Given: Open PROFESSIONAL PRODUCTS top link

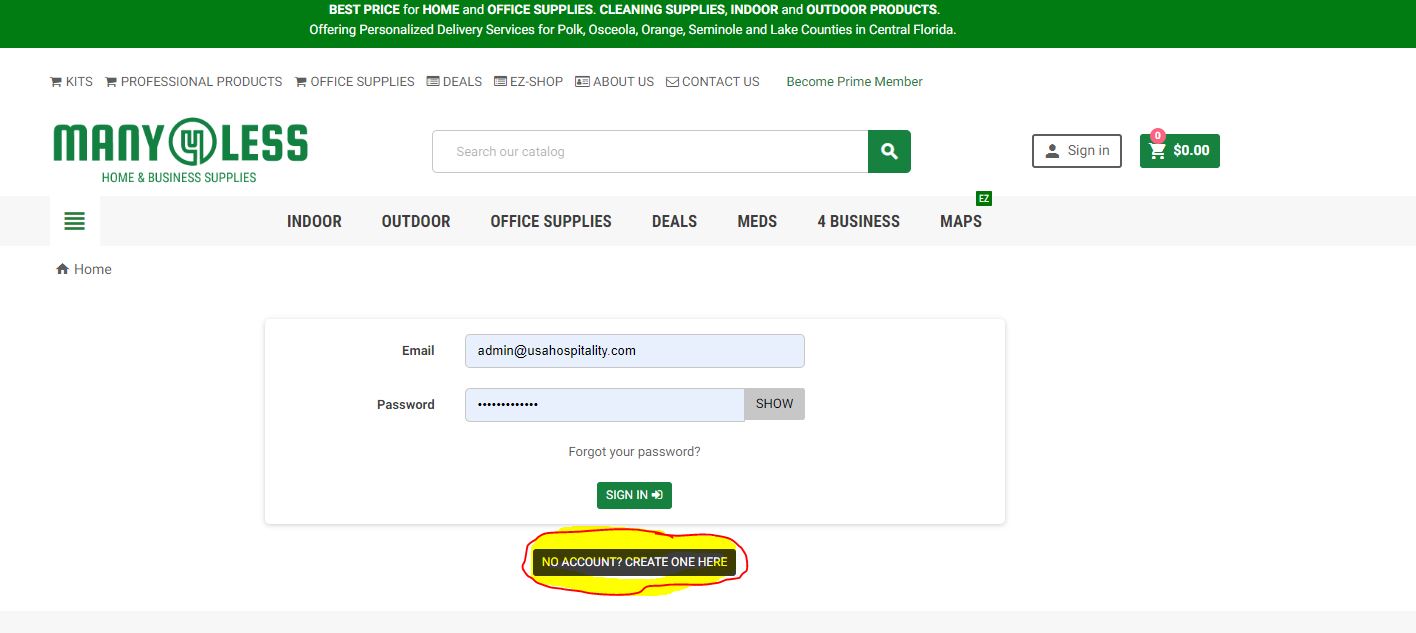Looking at the screenshot, I should point(194,82).
